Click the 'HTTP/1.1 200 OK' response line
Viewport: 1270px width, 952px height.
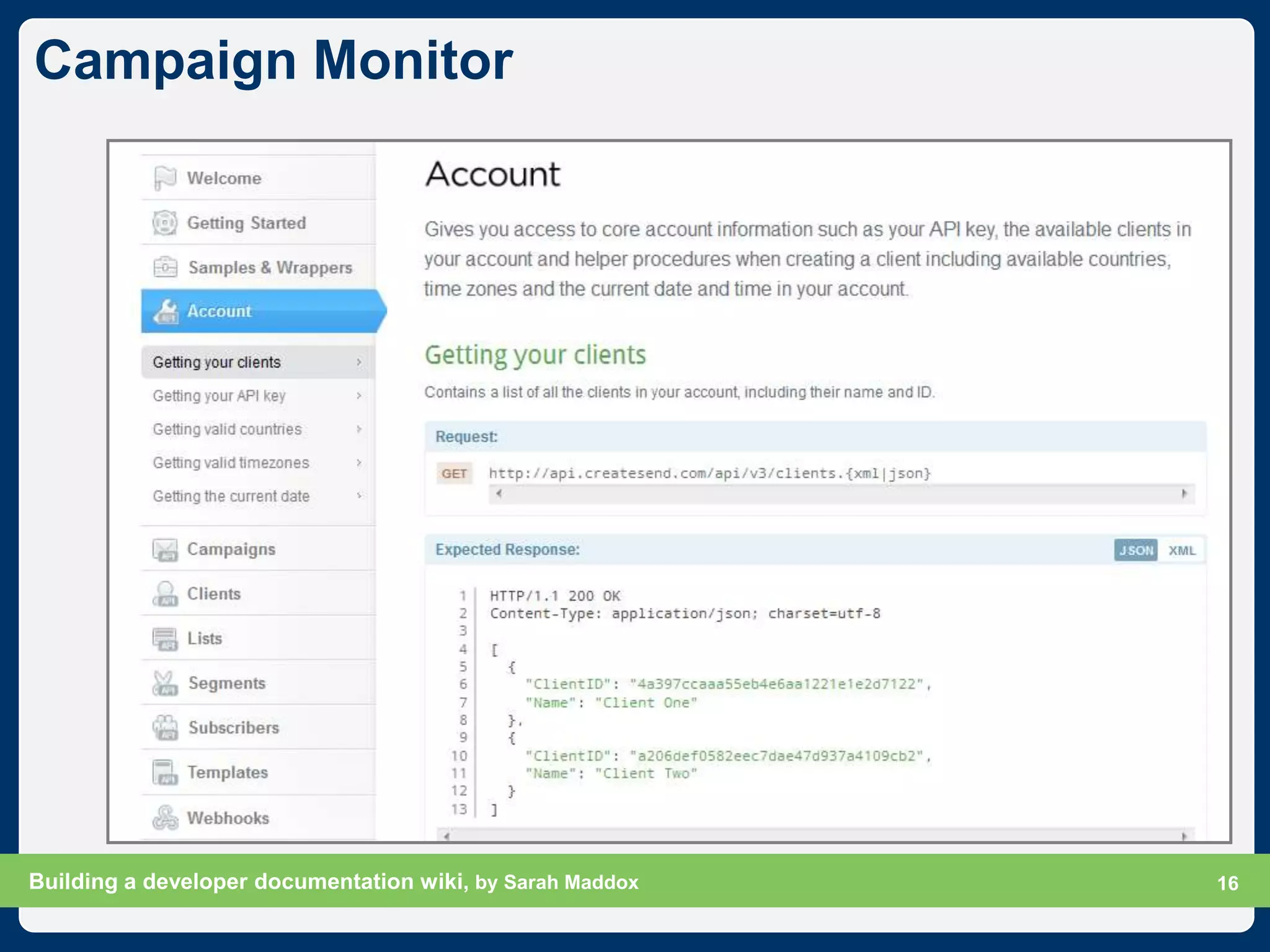(555, 596)
